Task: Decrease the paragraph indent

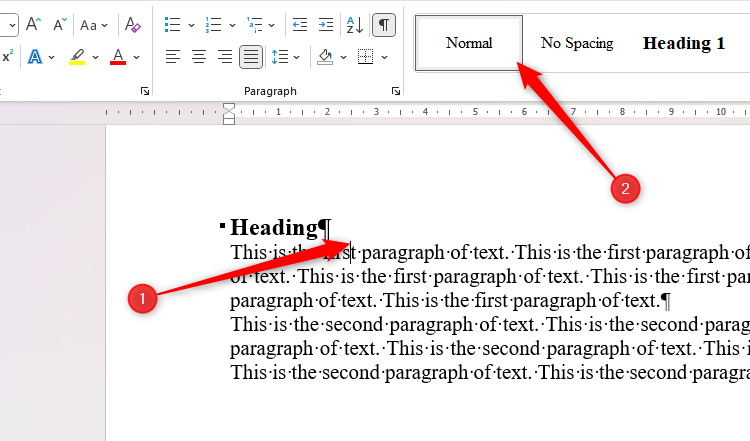Action: [299, 24]
